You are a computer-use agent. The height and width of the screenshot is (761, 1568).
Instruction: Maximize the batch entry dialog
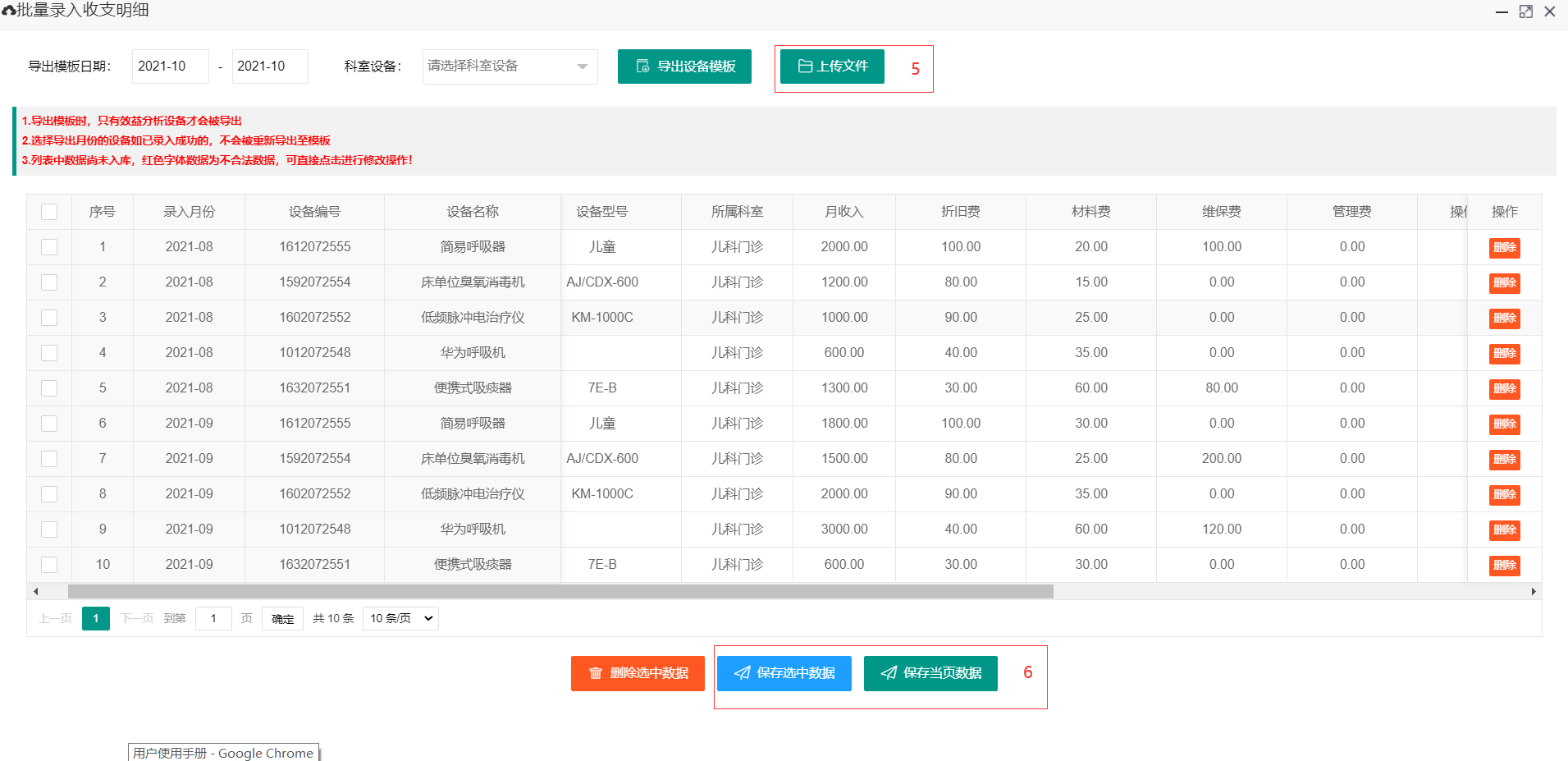coord(1525,11)
